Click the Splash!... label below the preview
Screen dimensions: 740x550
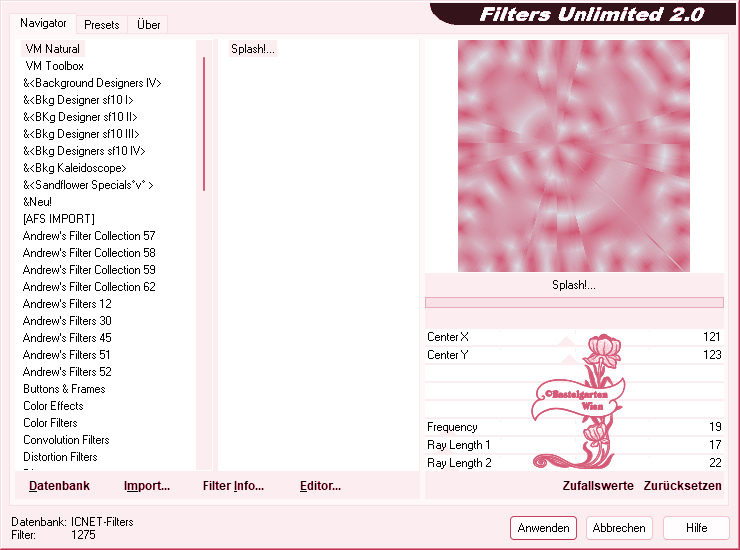click(x=573, y=285)
